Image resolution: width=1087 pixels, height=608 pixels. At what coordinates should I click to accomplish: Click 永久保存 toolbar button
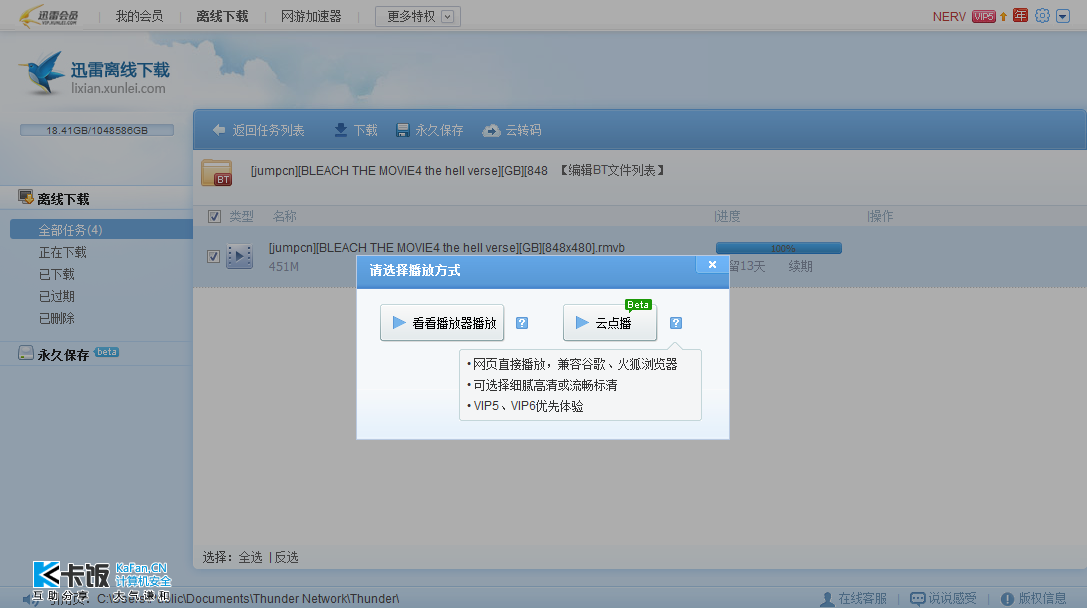(x=430, y=130)
